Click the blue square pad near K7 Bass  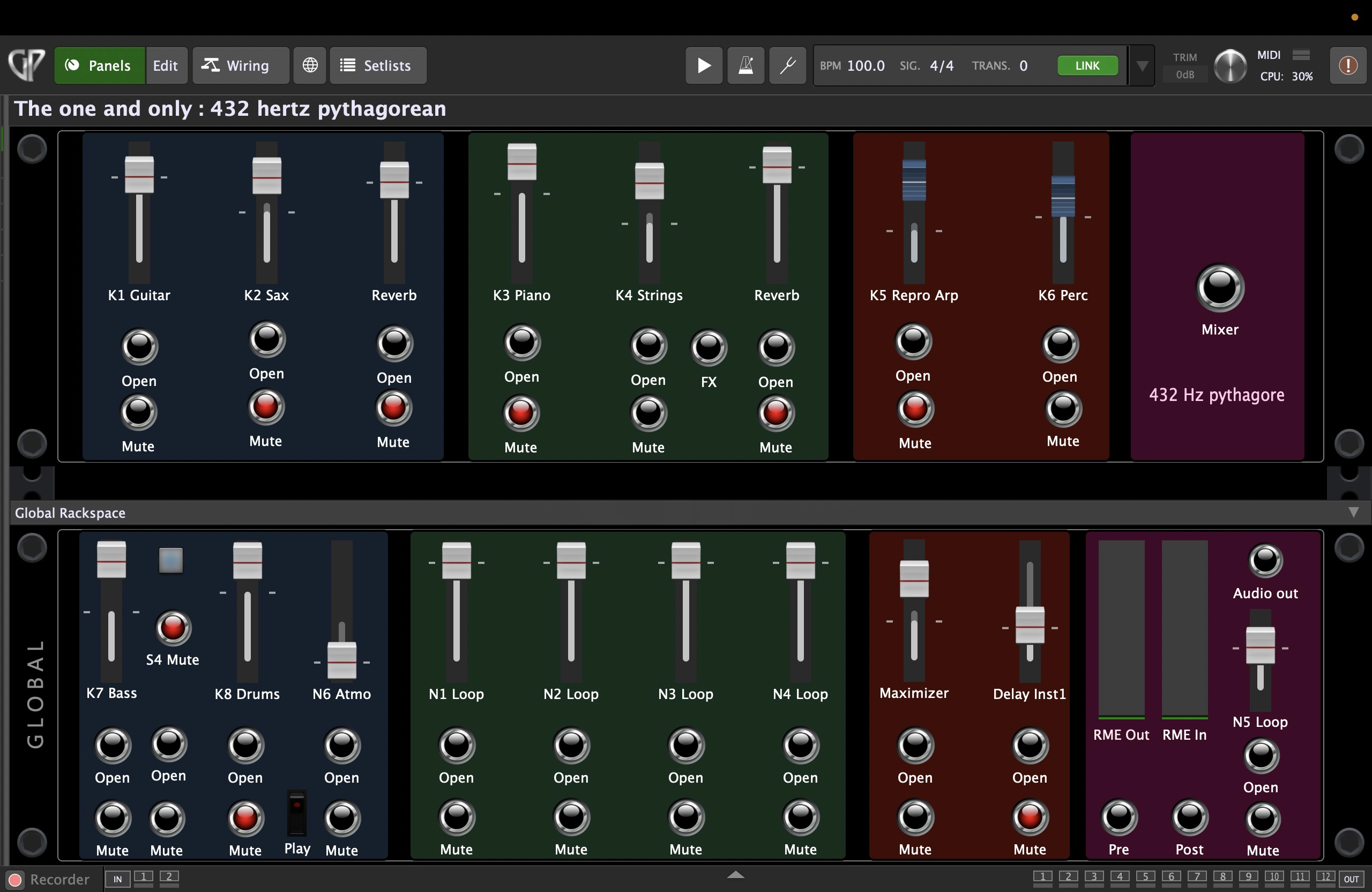[170, 560]
